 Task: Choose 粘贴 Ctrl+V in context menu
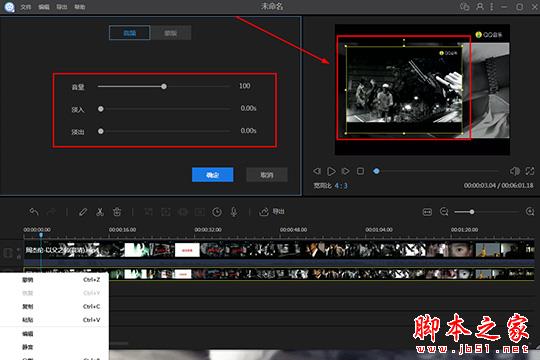click(x=54, y=320)
